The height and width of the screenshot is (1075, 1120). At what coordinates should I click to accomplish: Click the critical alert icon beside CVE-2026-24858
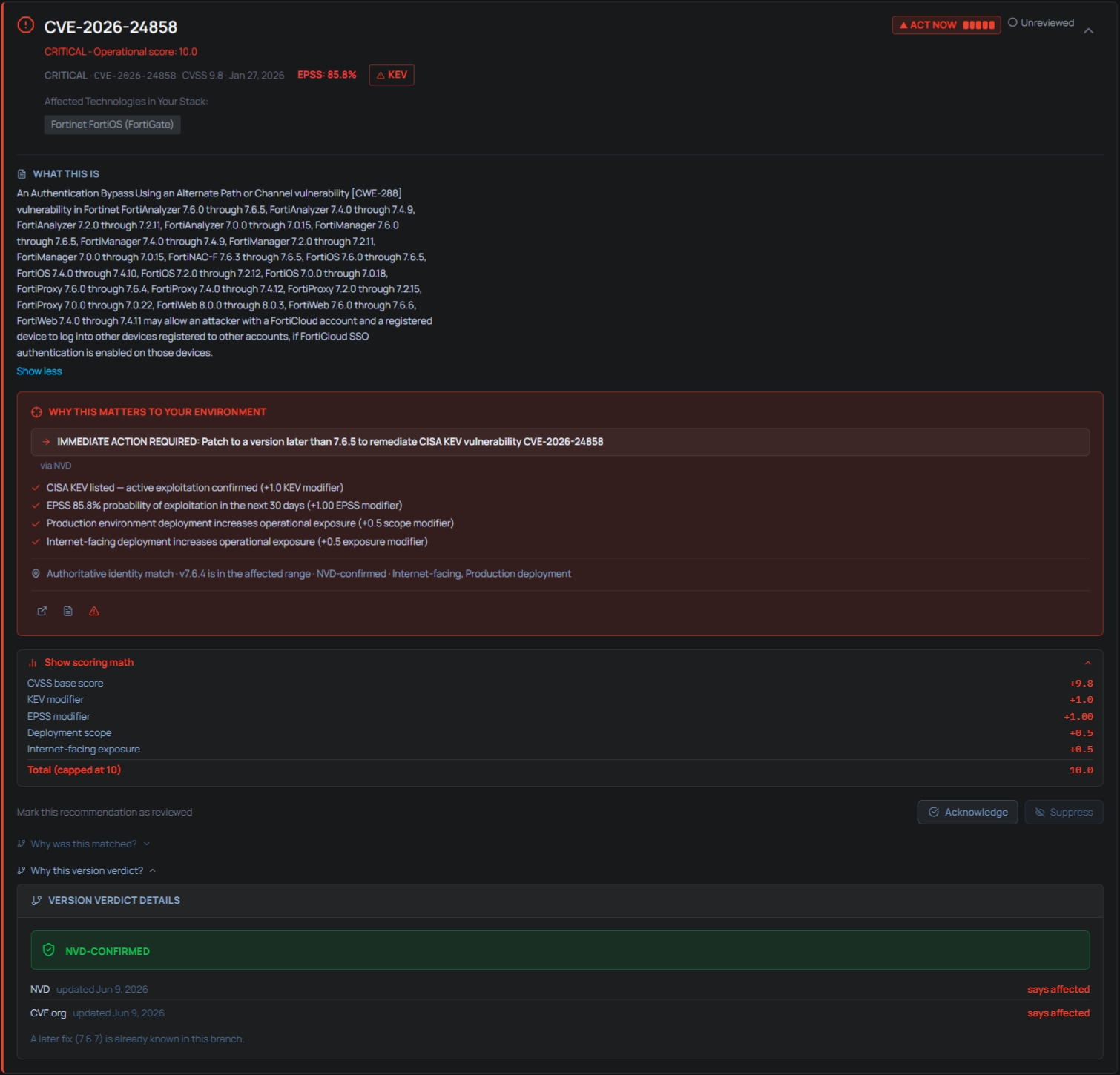[26, 25]
